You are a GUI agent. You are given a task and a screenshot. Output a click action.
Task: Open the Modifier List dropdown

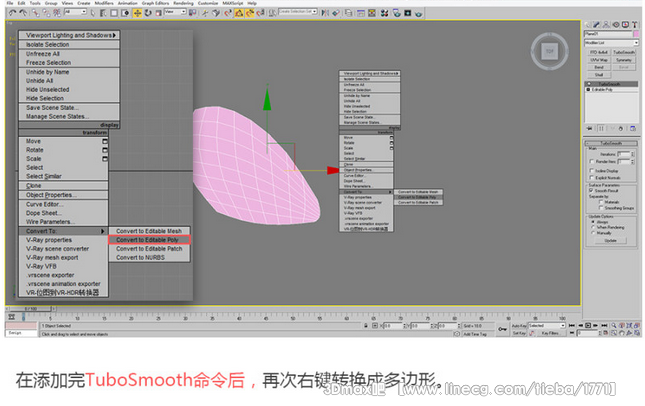click(611, 43)
